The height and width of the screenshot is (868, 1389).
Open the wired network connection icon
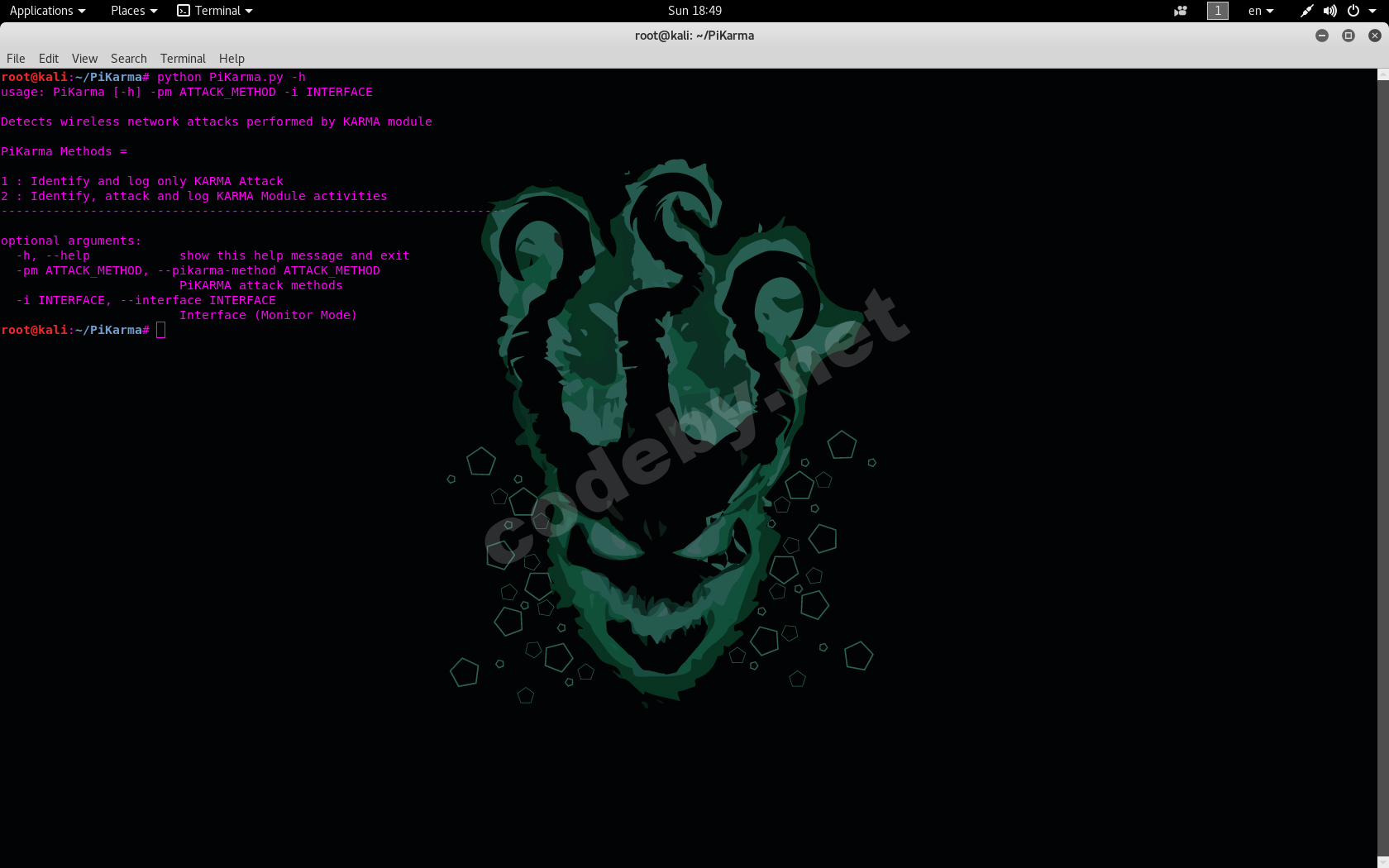1306,11
